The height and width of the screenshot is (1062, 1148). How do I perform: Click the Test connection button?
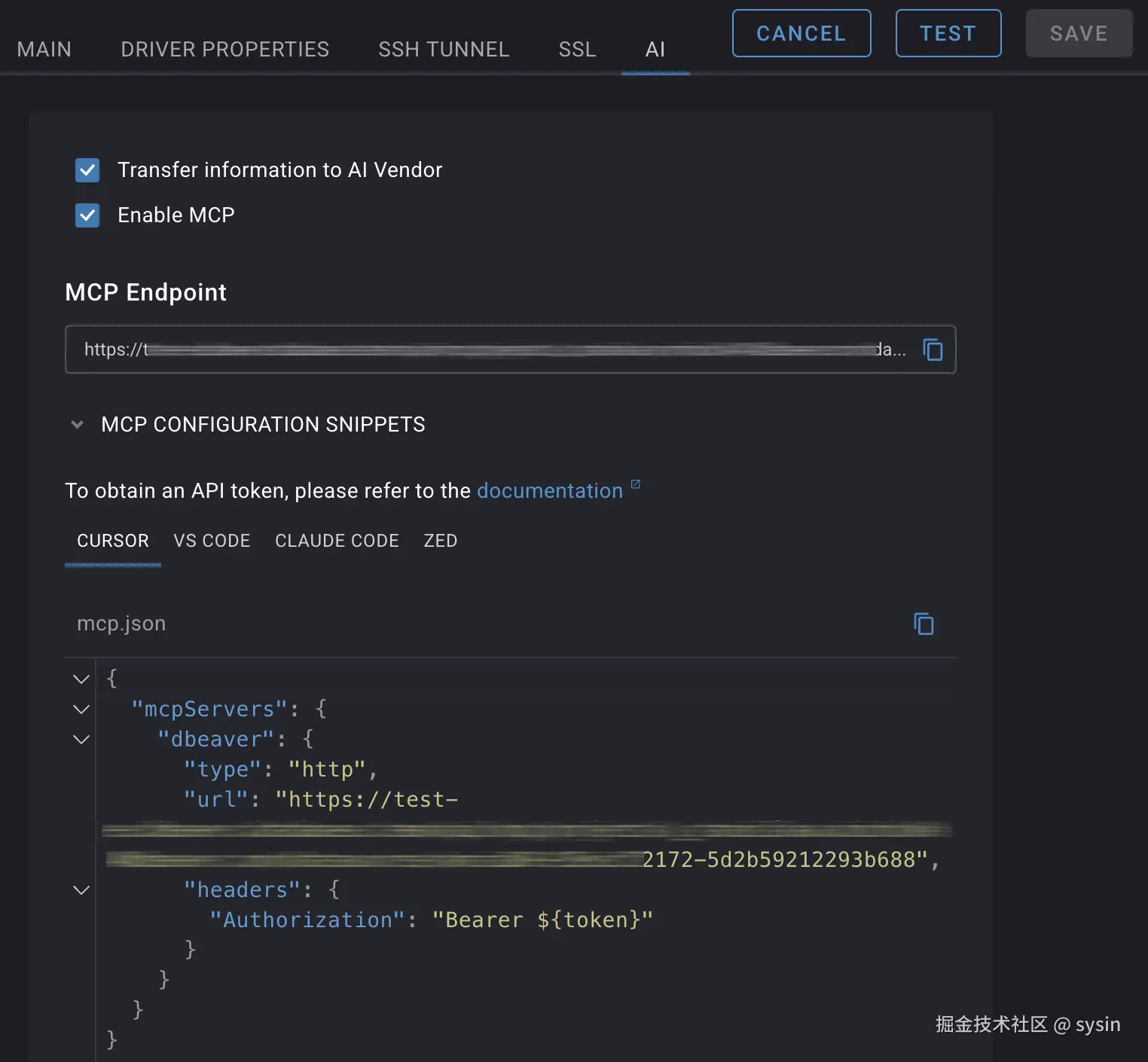948,33
